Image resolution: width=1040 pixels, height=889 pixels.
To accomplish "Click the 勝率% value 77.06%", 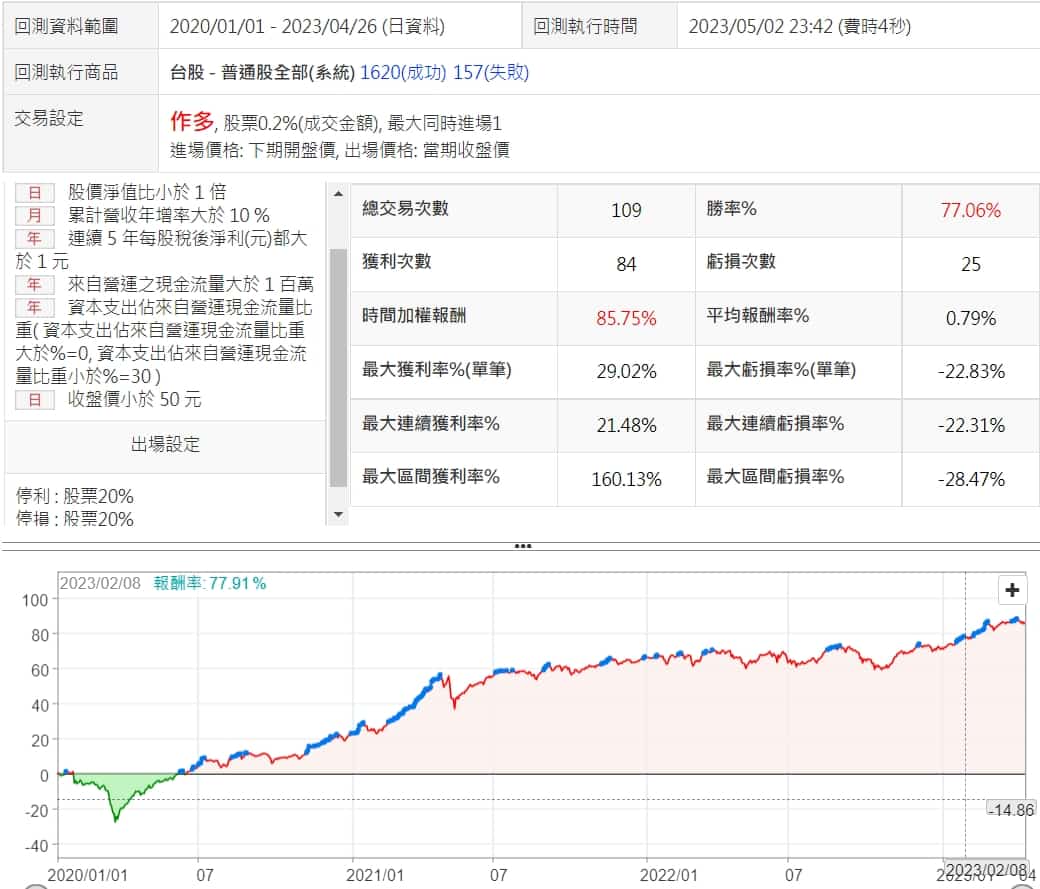I will [x=970, y=210].
